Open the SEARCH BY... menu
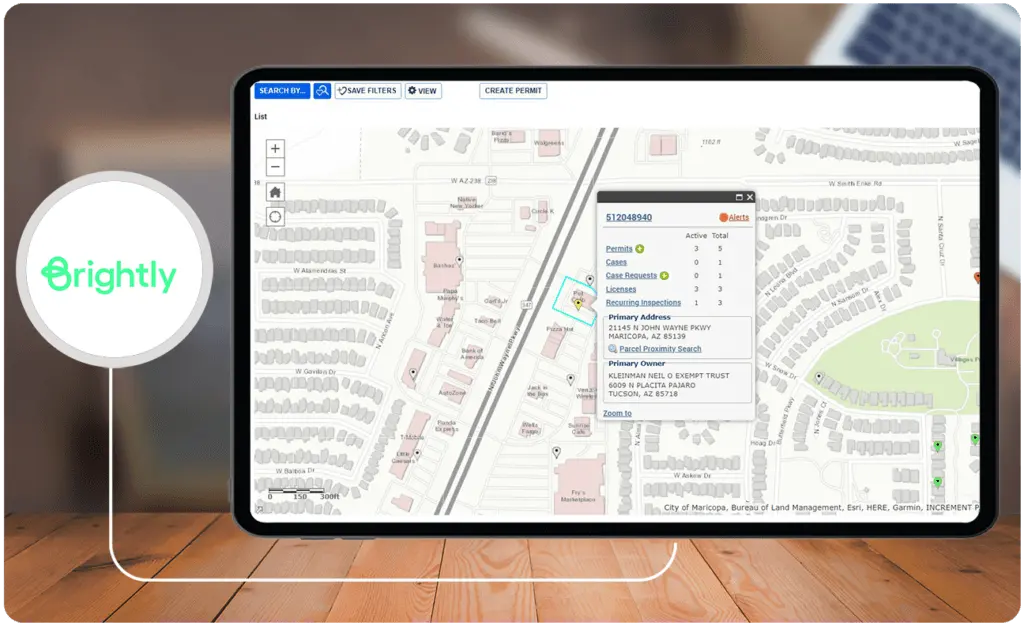Screen dimensions: 1024x626 click(x=282, y=91)
